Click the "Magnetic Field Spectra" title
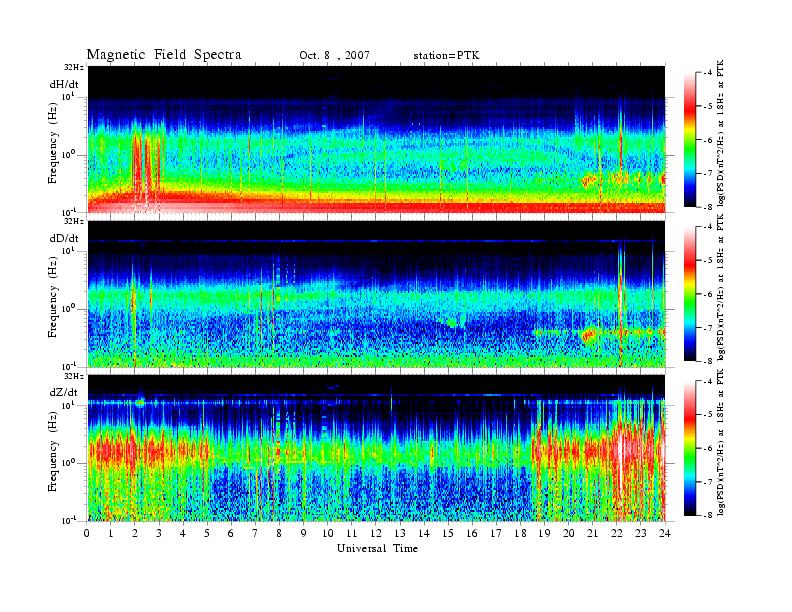Screen dimensions: 792x612 pyautogui.click(x=164, y=55)
